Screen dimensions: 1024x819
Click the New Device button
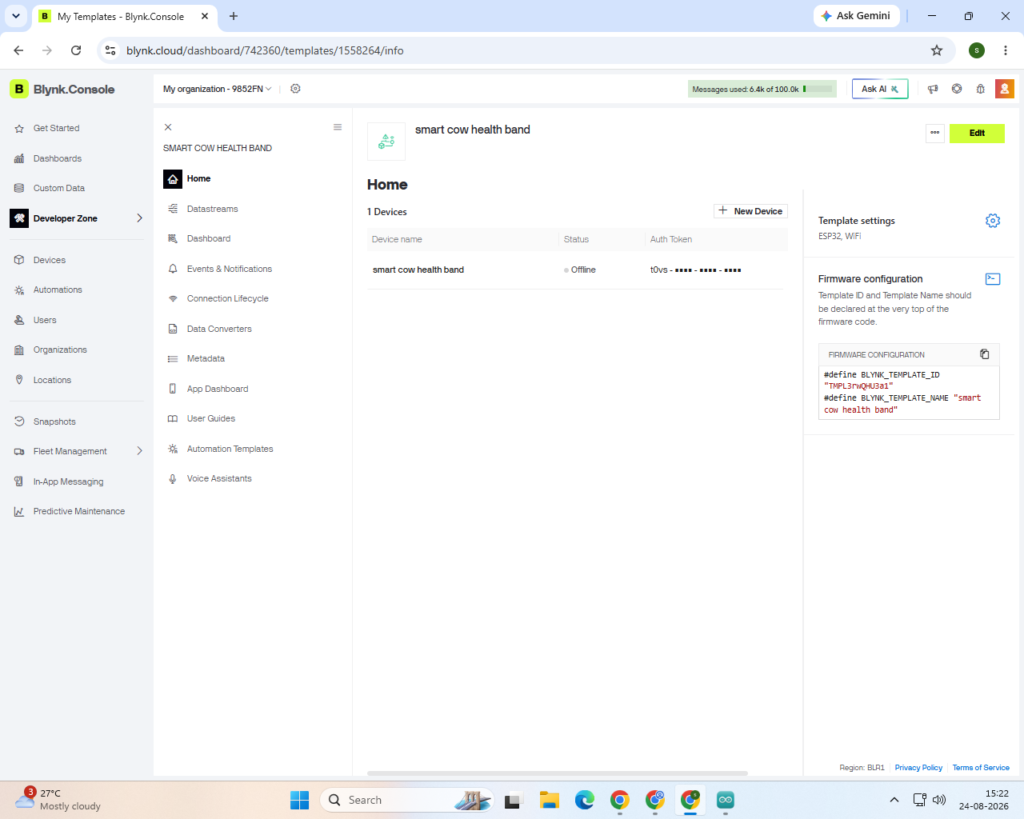click(750, 211)
